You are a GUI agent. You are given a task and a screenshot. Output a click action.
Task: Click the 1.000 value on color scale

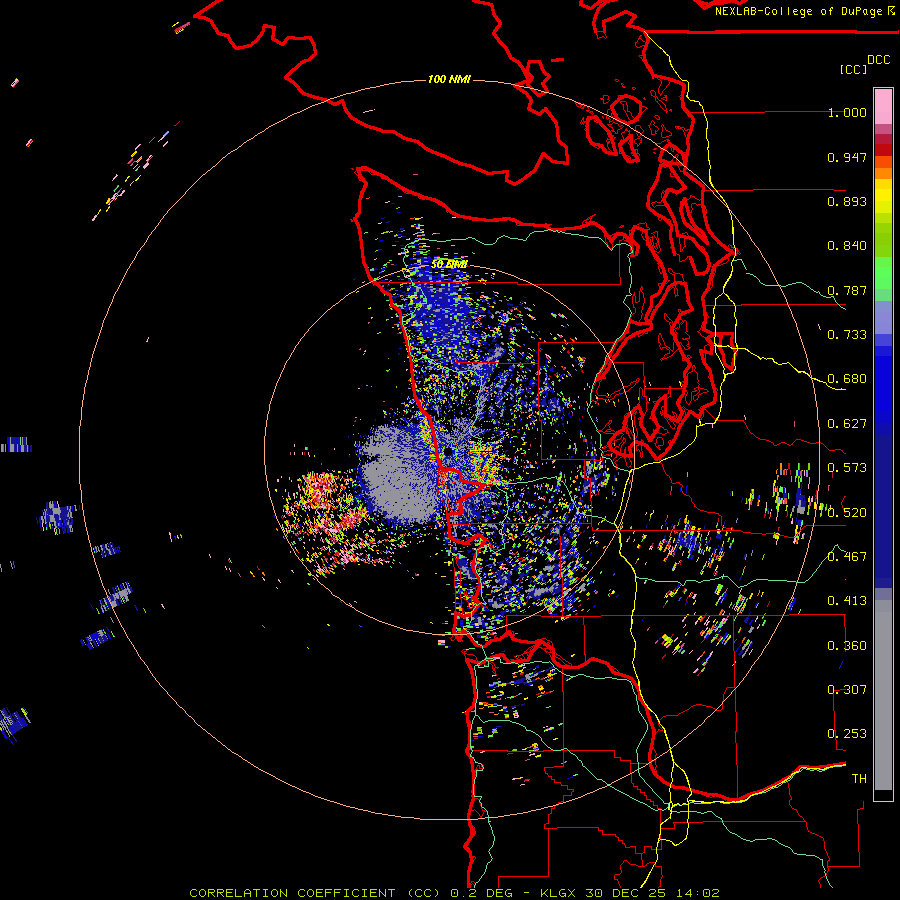coord(847,112)
